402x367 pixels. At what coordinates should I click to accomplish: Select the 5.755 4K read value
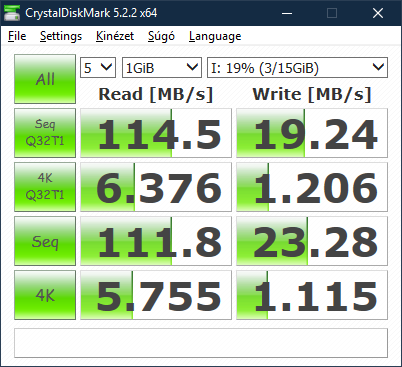156,295
